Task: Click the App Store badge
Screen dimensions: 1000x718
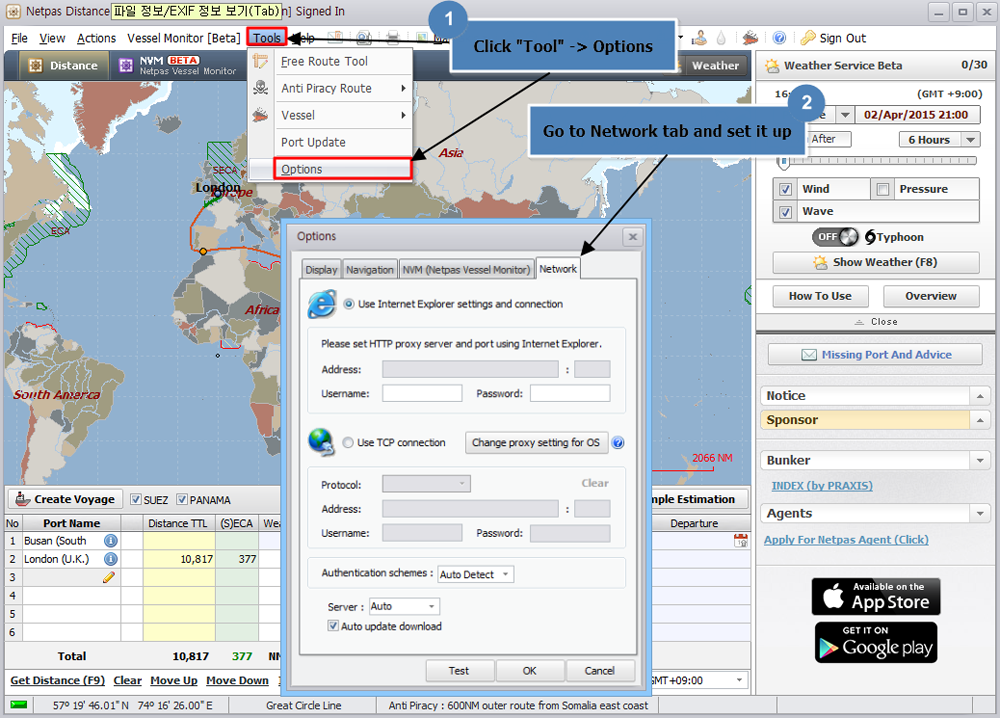Action: 876,596
